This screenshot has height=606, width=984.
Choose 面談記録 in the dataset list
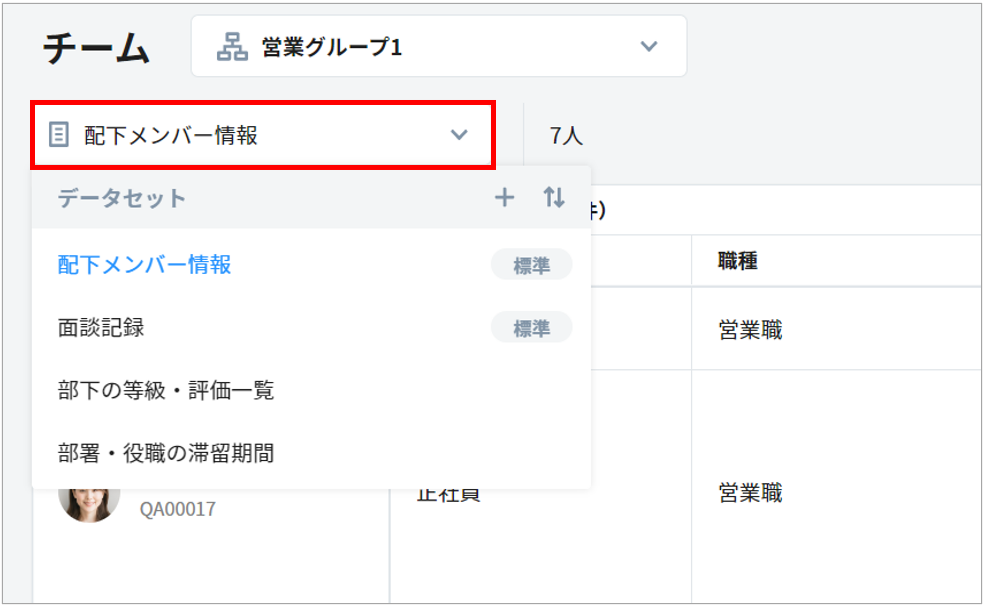click(x=101, y=327)
